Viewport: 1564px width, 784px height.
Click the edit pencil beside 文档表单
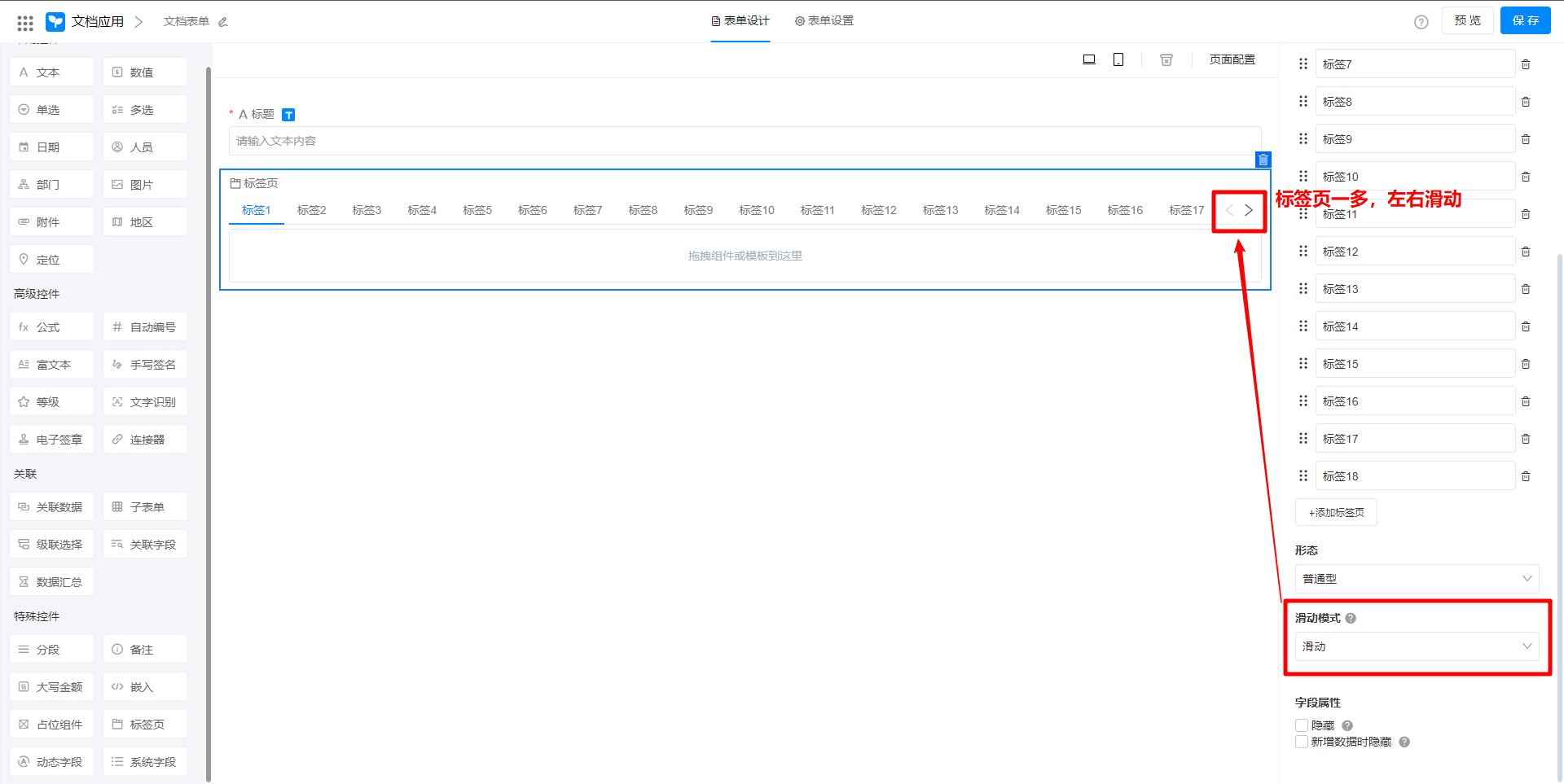pos(223,22)
